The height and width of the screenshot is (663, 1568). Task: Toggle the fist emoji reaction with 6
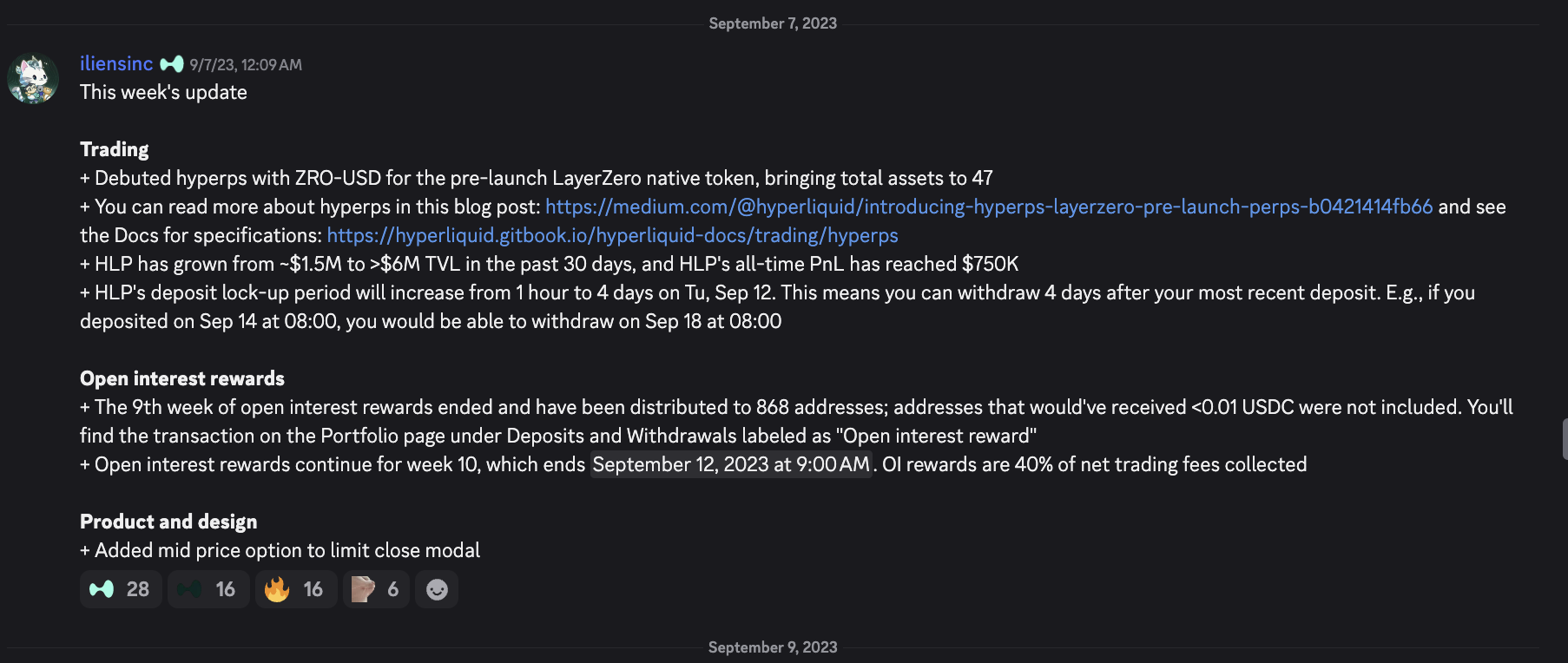(x=376, y=590)
